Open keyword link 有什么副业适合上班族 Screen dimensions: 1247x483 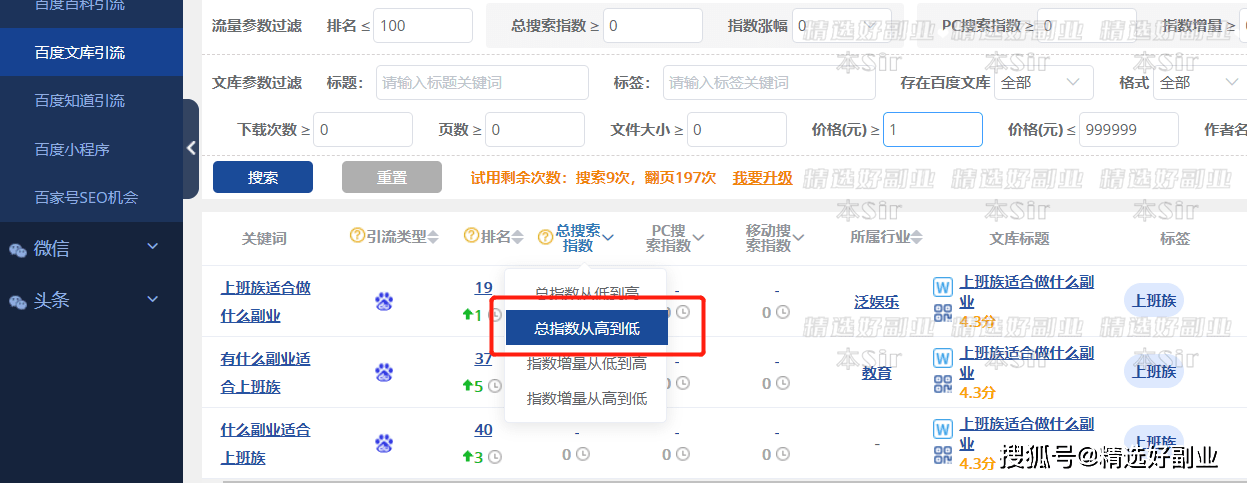266,372
